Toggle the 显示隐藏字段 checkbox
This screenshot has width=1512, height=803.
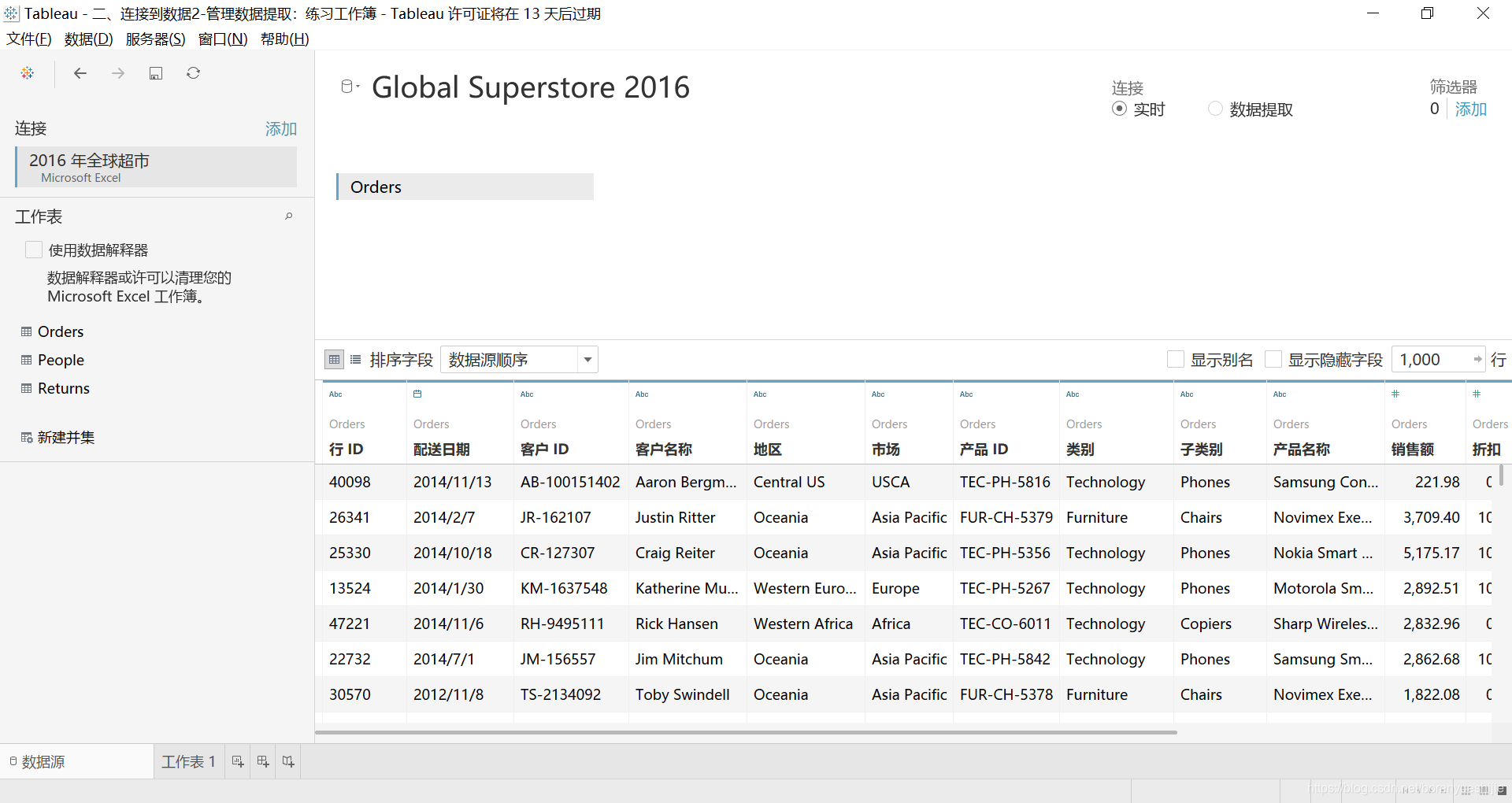[x=1273, y=360]
